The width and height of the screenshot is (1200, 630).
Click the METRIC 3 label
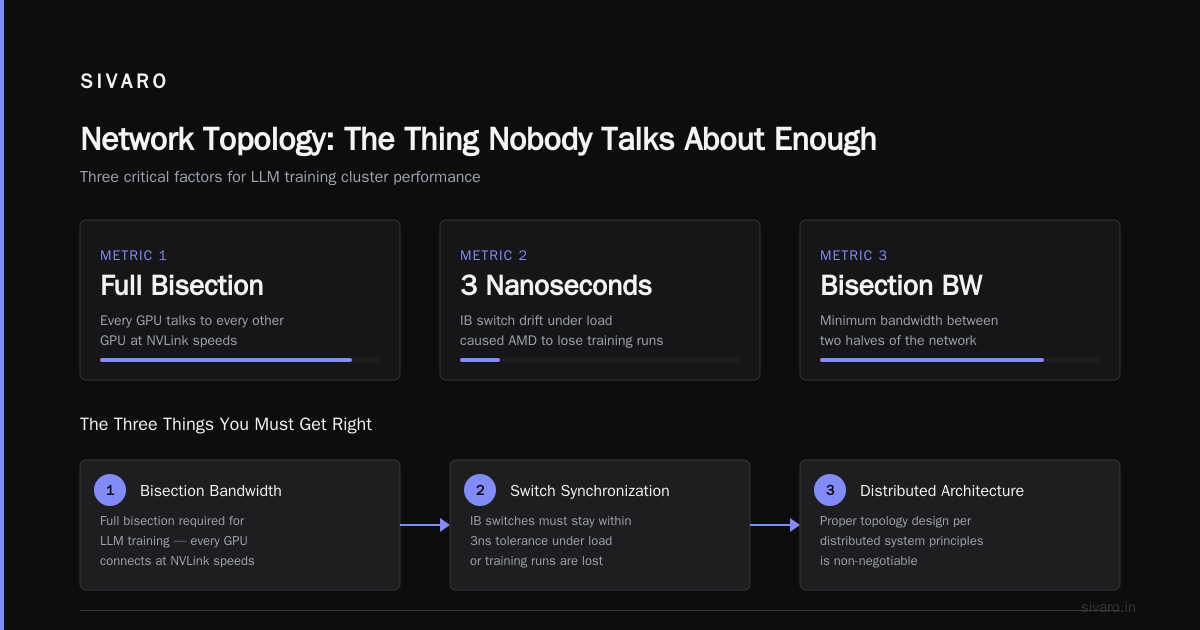tap(854, 255)
